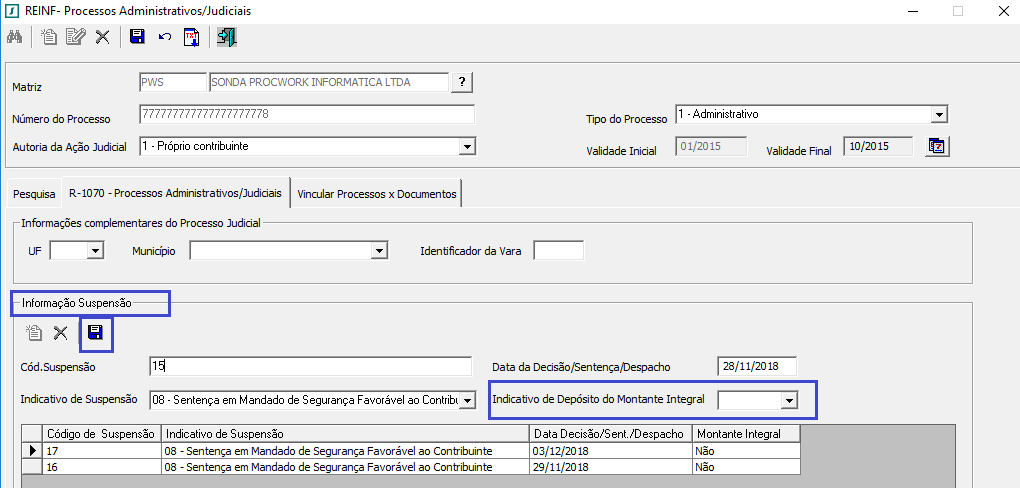
Task: Click the exit door icon in toolbar
Action: click(x=227, y=38)
